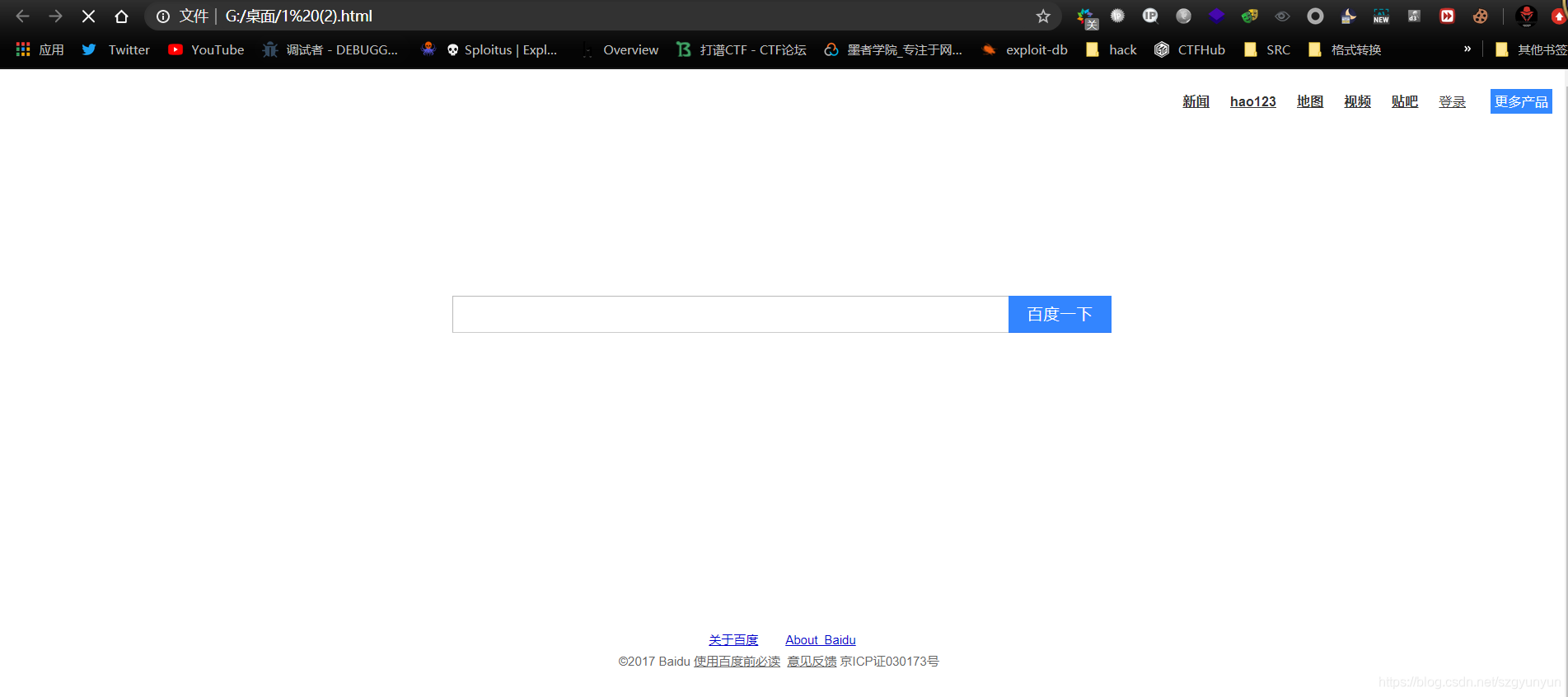
Task: Open the CTFHub bookmark
Action: click(1189, 49)
